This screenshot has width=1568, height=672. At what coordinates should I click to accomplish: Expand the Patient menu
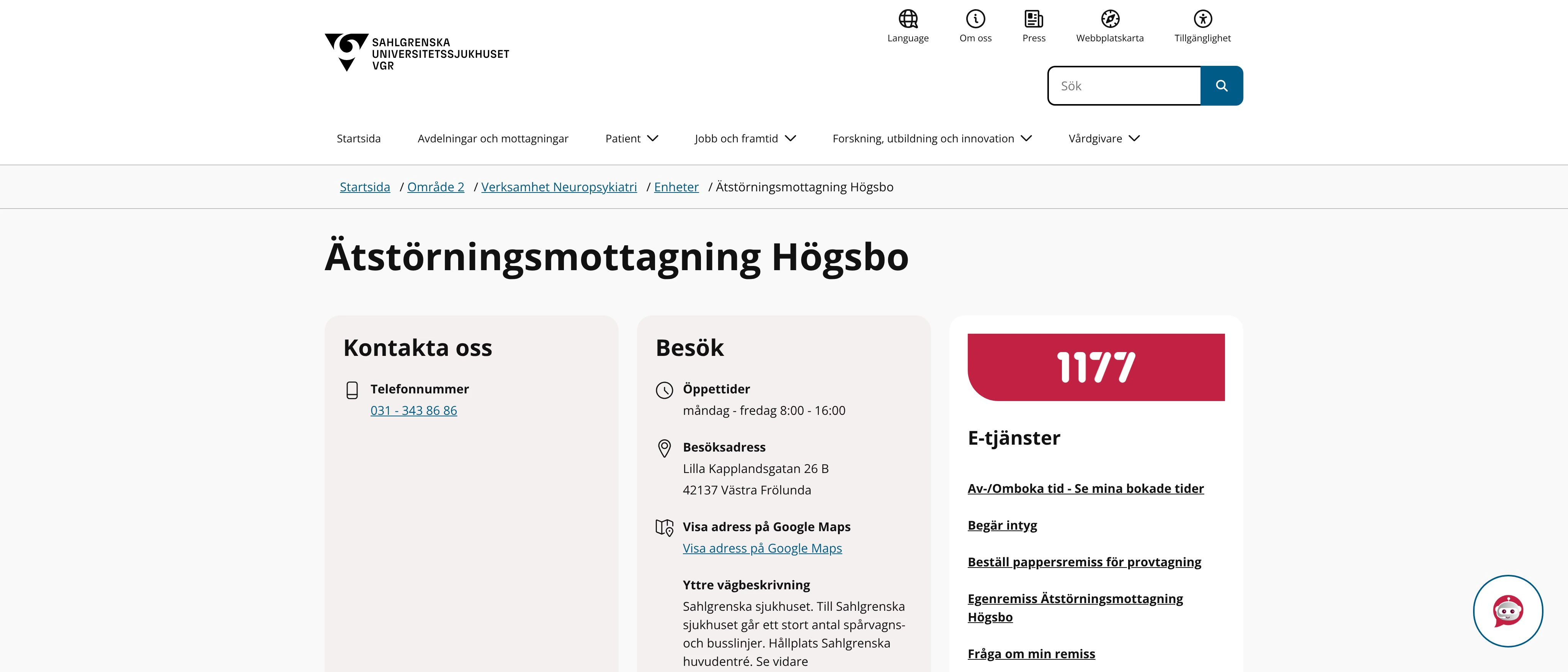tap(631, 139)
